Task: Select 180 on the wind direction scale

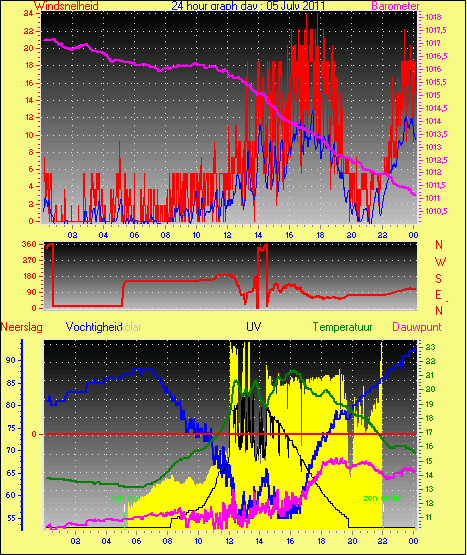Action: [x=29, y=276]
